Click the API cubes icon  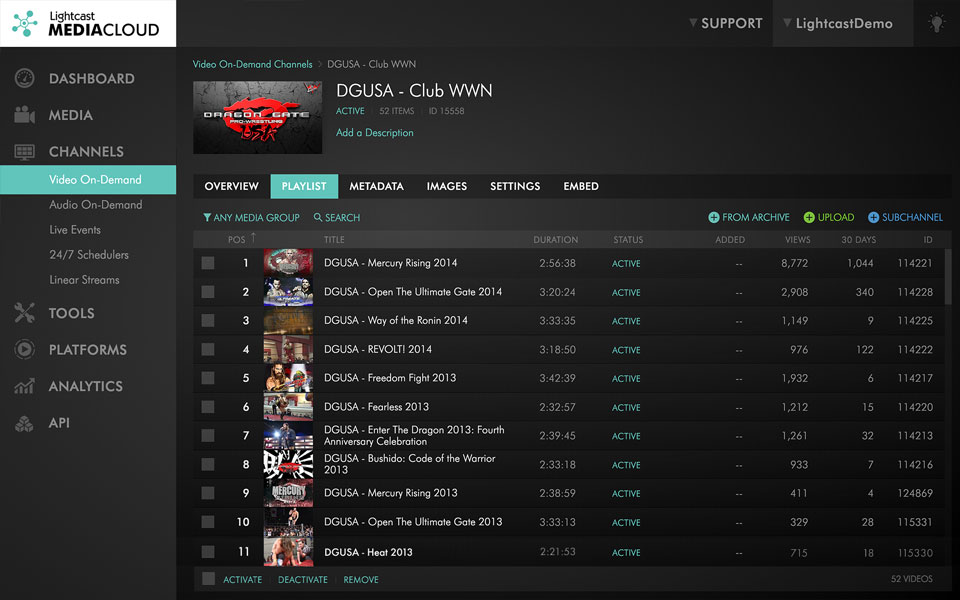tap(24, 423)
